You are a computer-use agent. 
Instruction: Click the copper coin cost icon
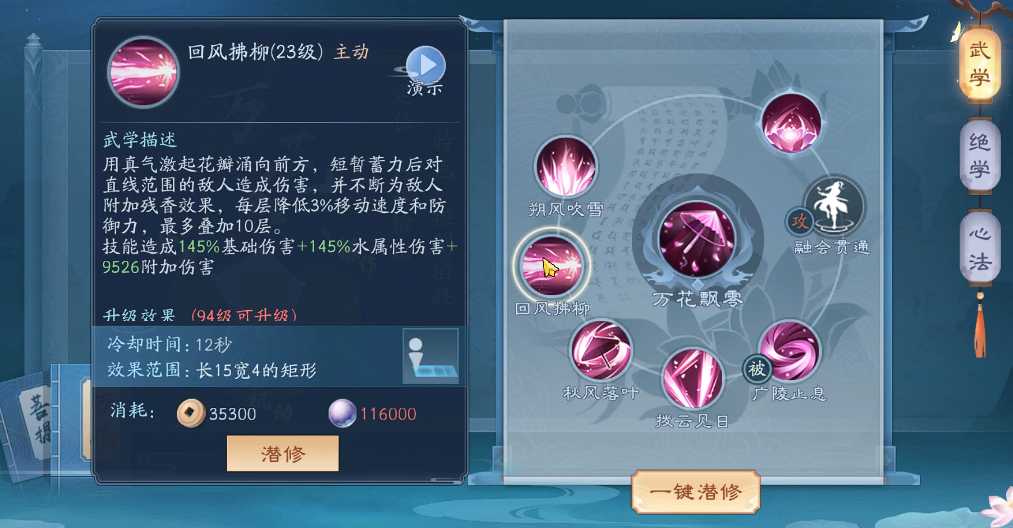point(191,414)
